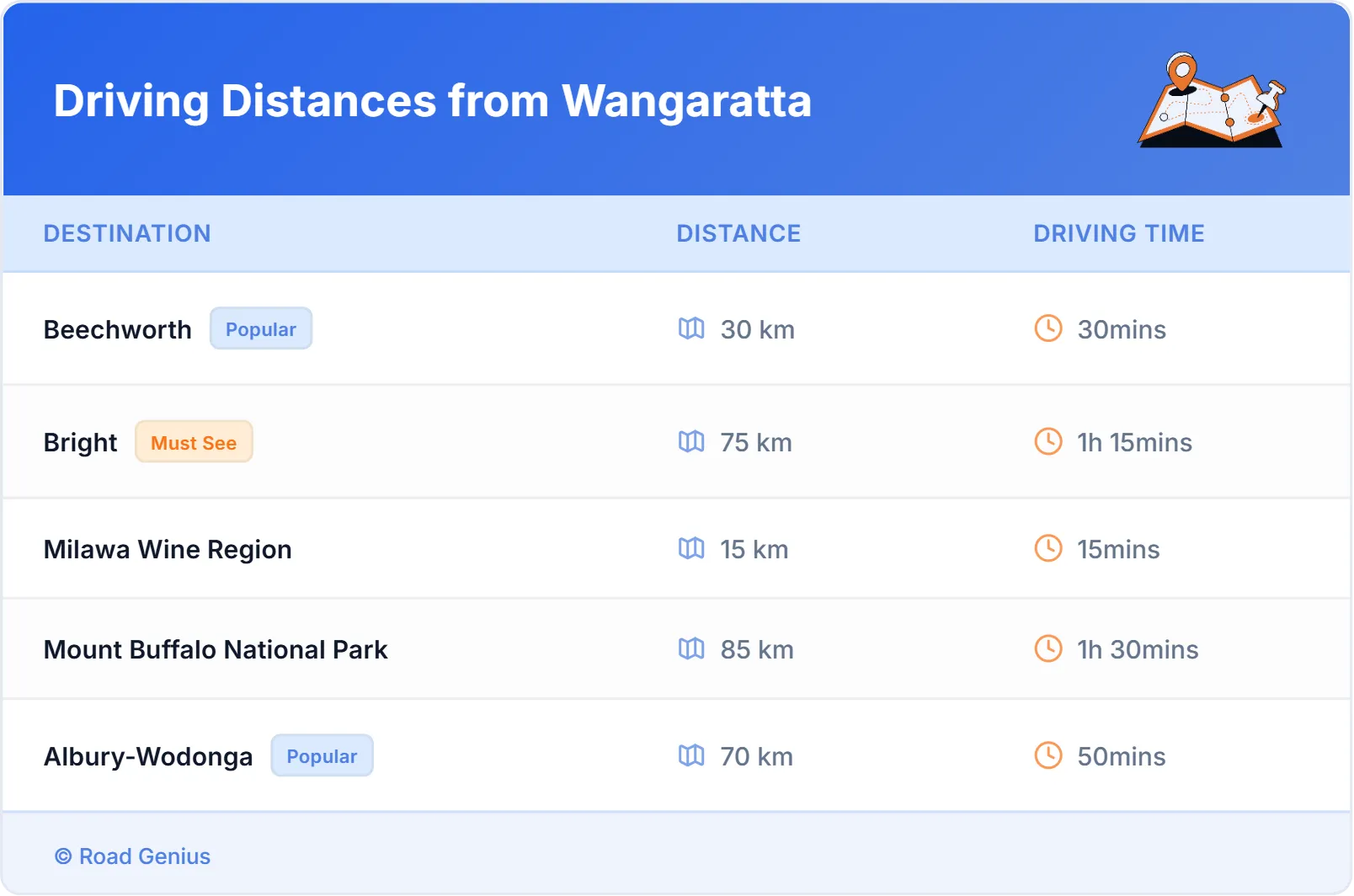The width and height of the screenshot is (1354, 896).
Task: Select the 85 km distance value
Action: point(757,649)
